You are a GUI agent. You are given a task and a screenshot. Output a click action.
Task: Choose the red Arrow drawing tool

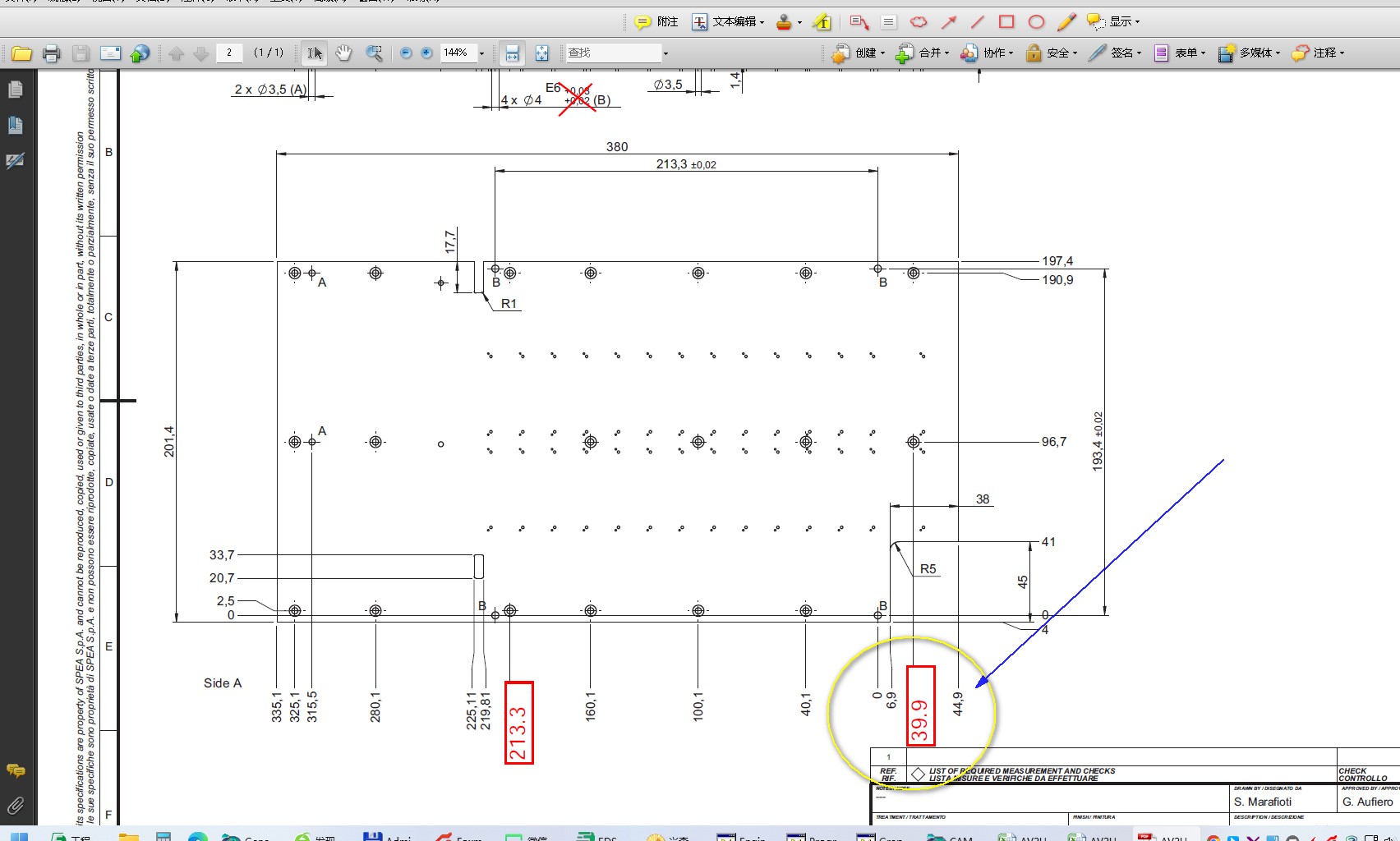tap(948, 21)
